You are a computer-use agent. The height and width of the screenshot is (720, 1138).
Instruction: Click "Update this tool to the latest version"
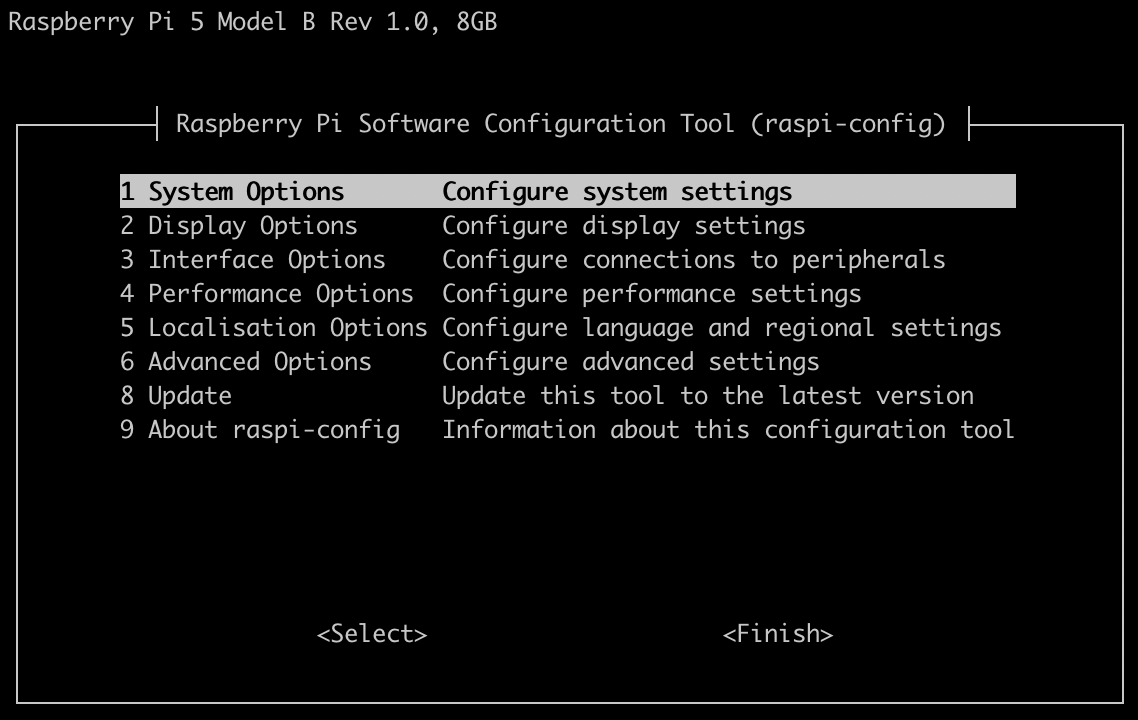coord(708,396)
